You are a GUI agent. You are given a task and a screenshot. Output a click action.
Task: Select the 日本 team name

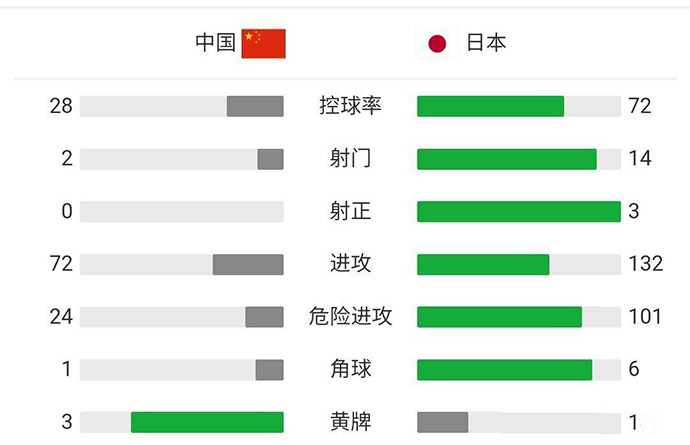[486, 43]
